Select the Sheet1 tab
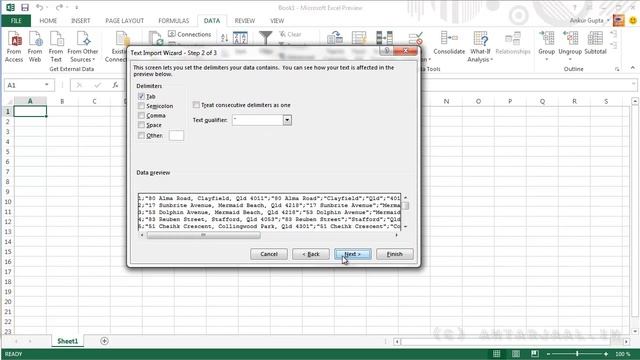 [68, 341]
